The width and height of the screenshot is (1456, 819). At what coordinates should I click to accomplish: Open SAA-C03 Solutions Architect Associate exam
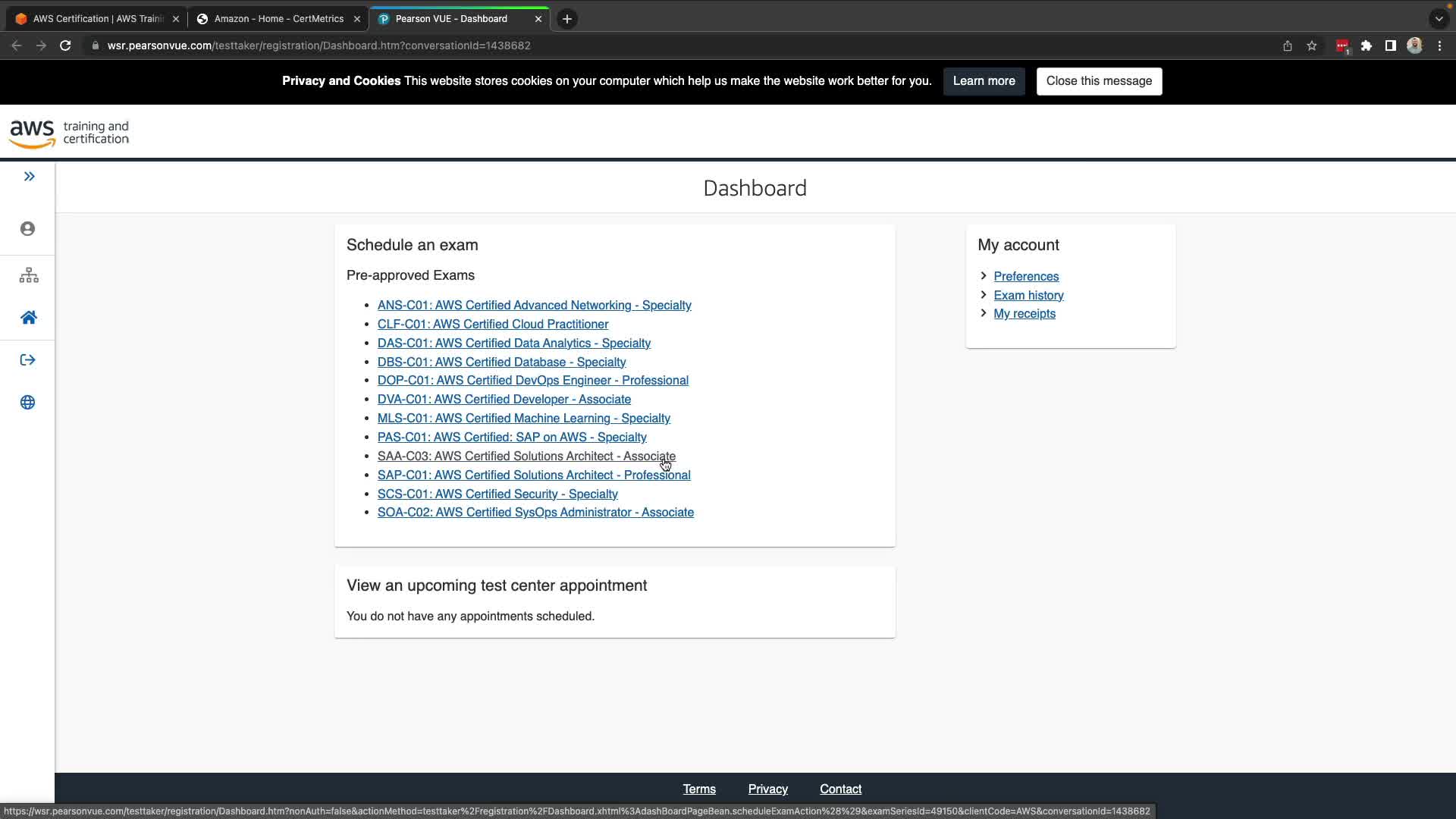[x=526, y=457]
